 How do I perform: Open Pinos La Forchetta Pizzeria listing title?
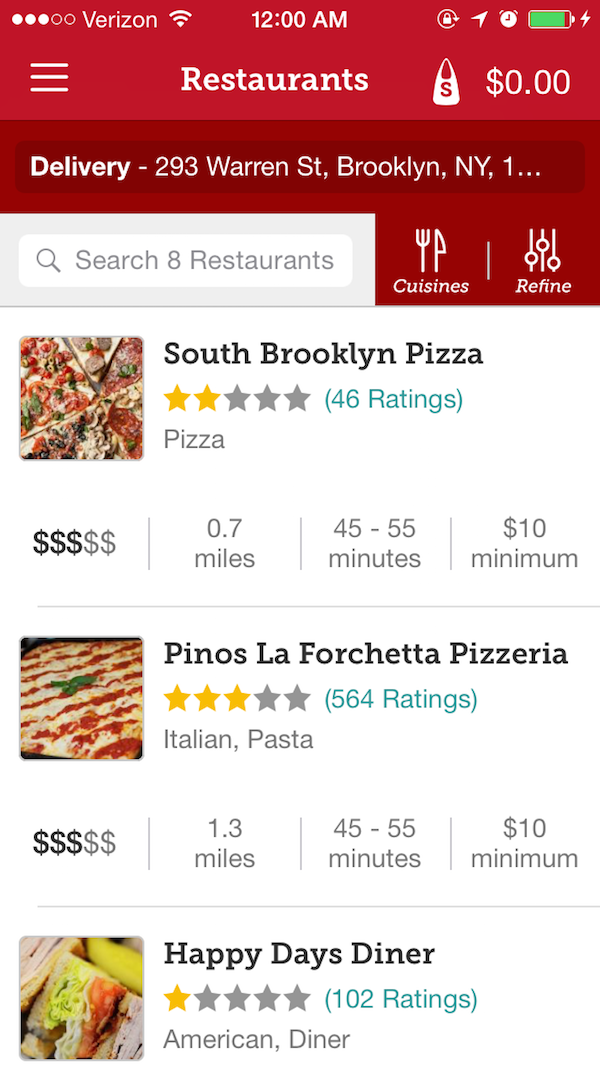[x=365, y=654]
